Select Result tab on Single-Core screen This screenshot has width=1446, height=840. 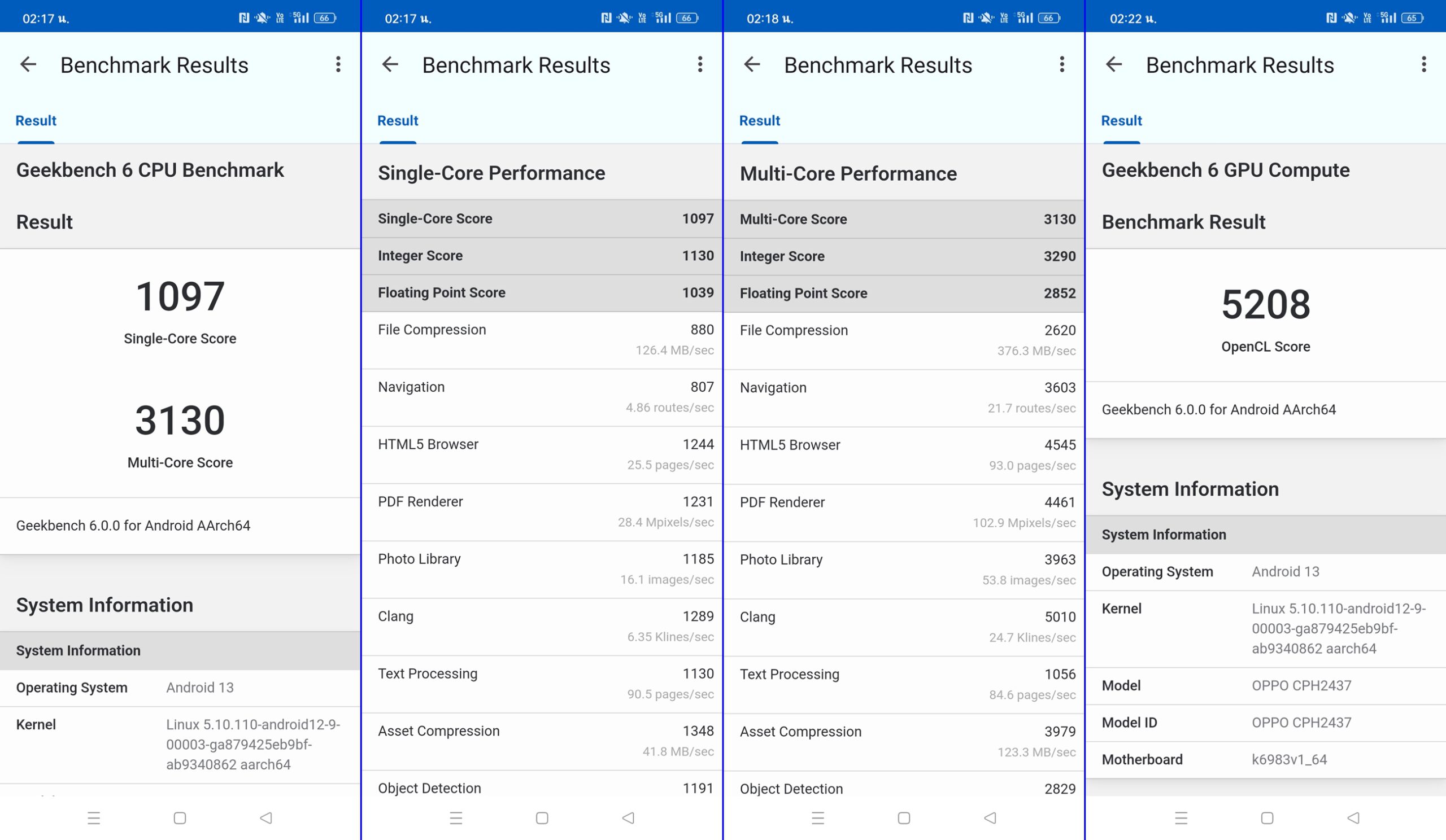click(398, 121)
